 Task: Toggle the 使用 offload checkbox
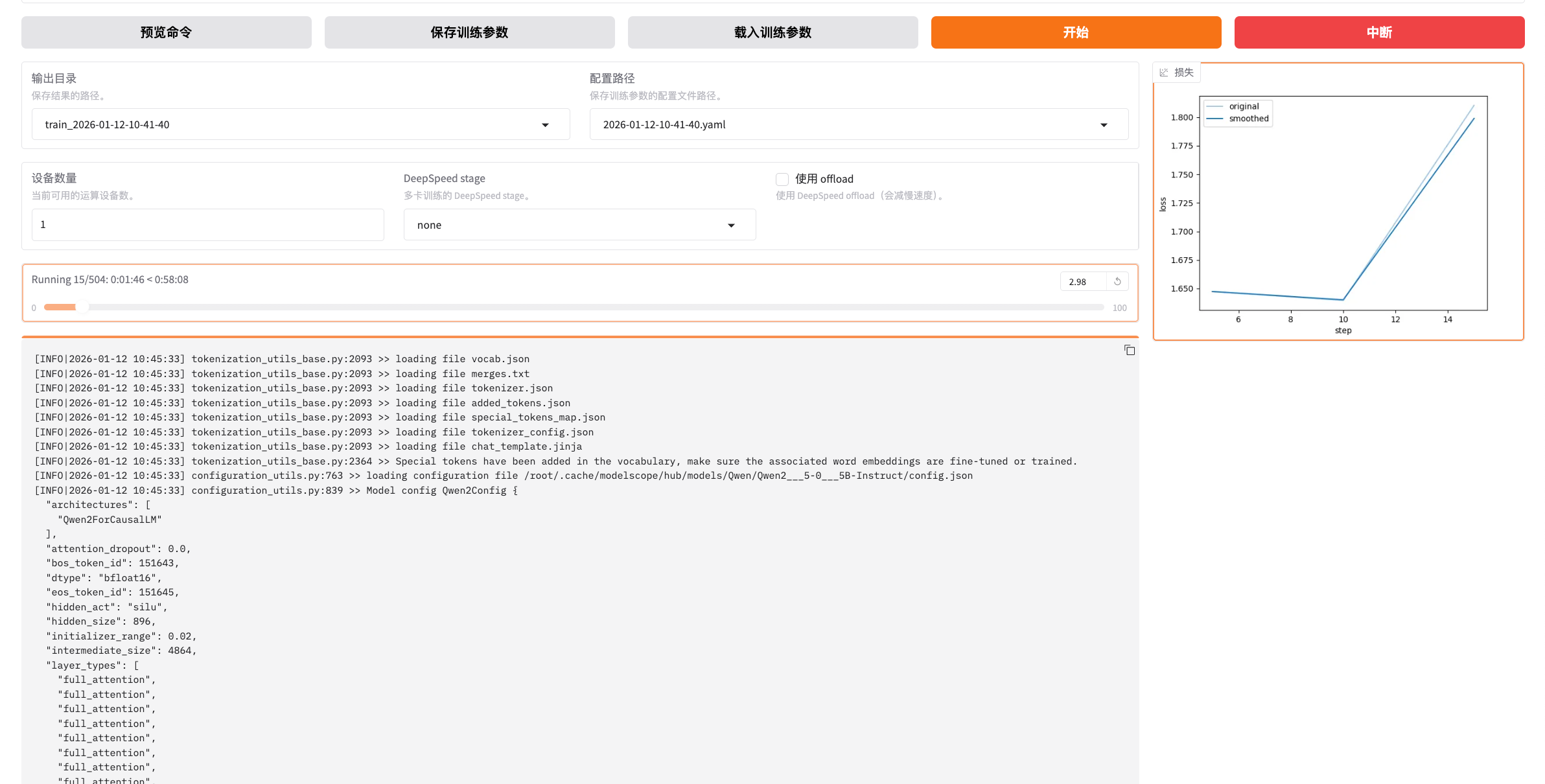coord(782,179)
